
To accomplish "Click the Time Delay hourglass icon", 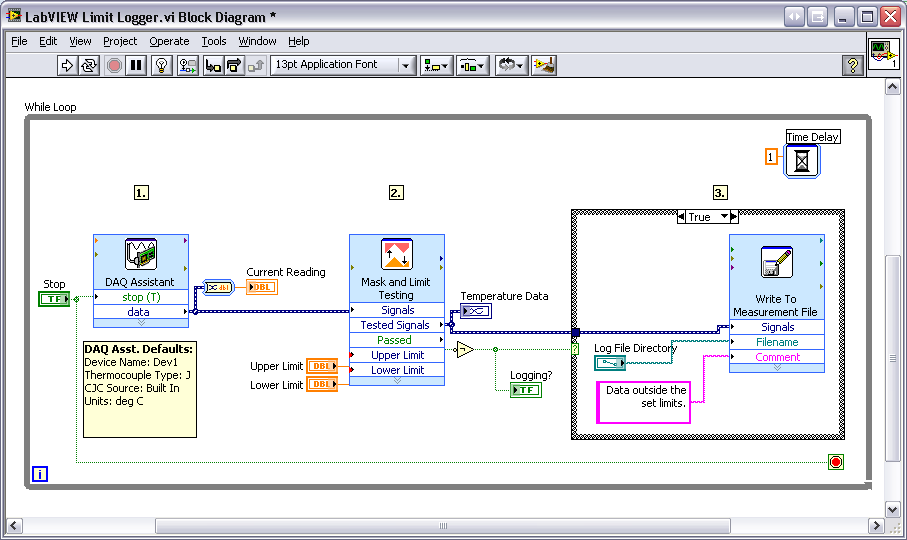I will [x=802, y=160].
